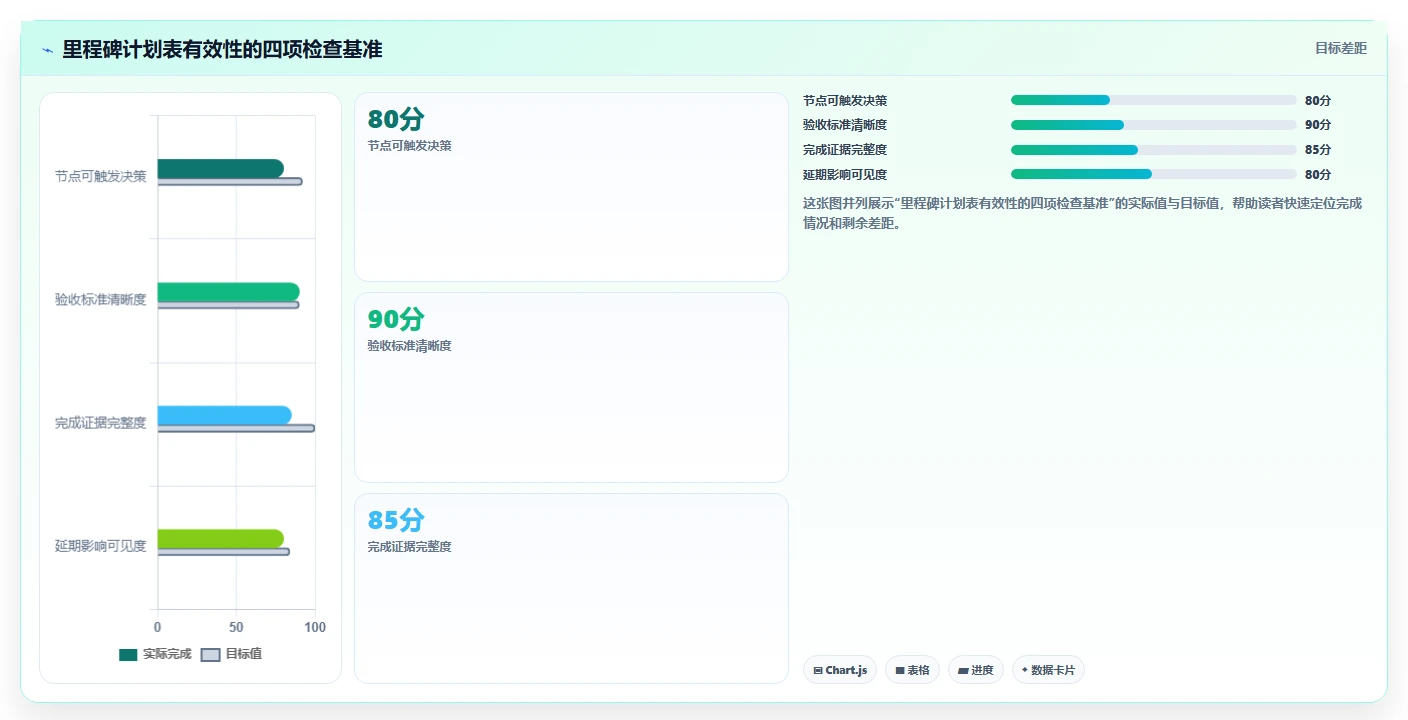The image size is (1408, 720).
Task: Click the 80分 value beside 延期影响可见度 progress
Action: pos(1318,174)
